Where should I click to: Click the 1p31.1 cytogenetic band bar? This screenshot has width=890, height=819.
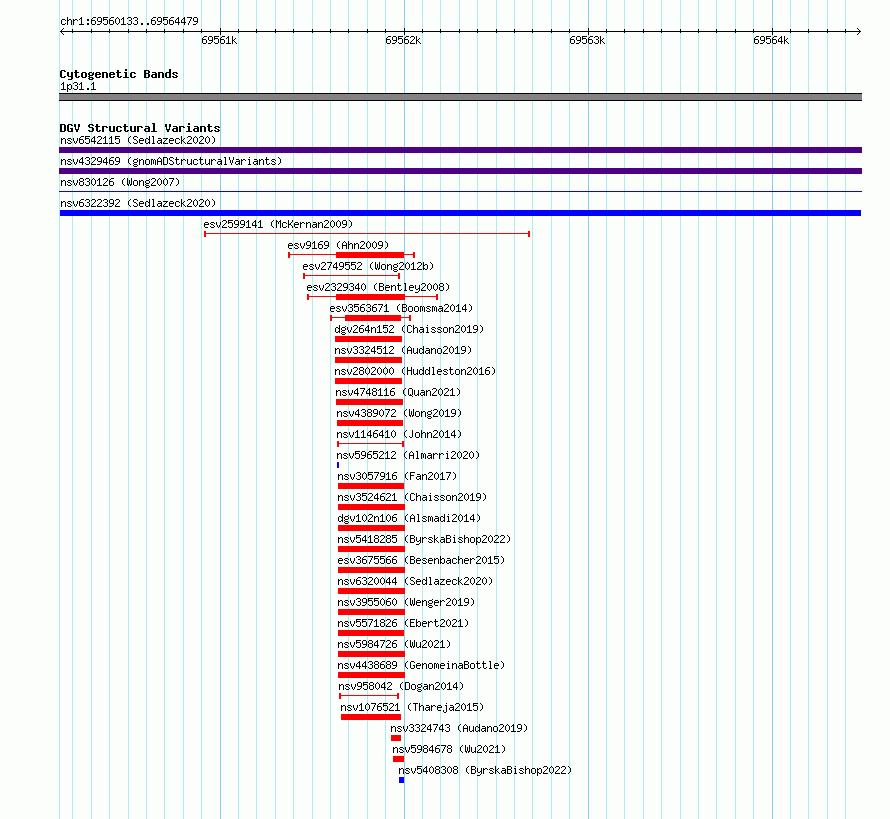(460, 97)
